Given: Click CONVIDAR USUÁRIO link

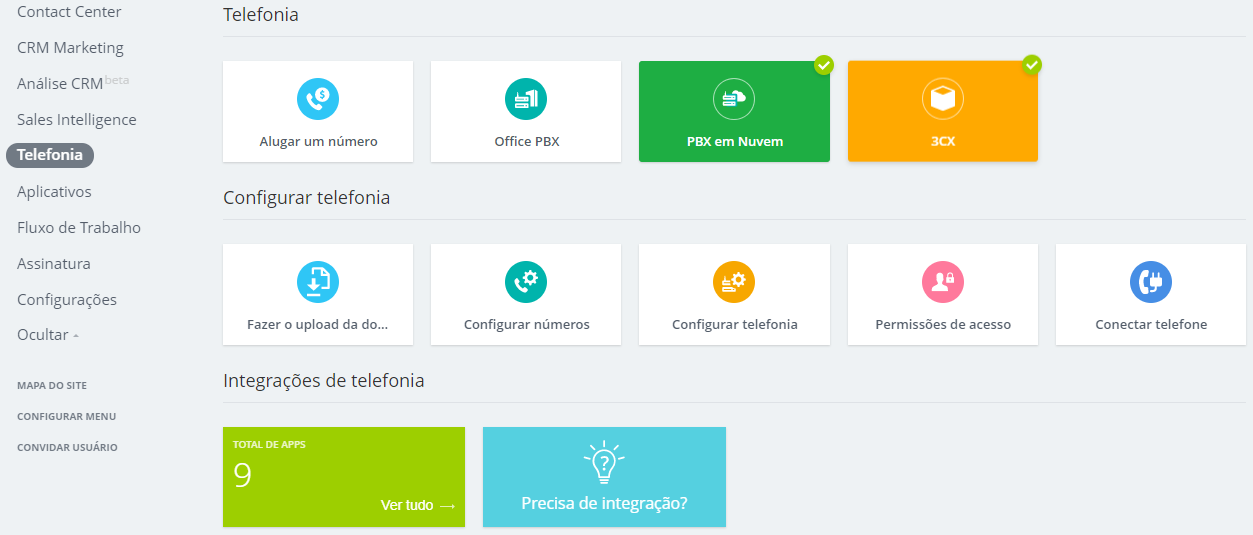Looking at the screenshot, I should [67, 447].
